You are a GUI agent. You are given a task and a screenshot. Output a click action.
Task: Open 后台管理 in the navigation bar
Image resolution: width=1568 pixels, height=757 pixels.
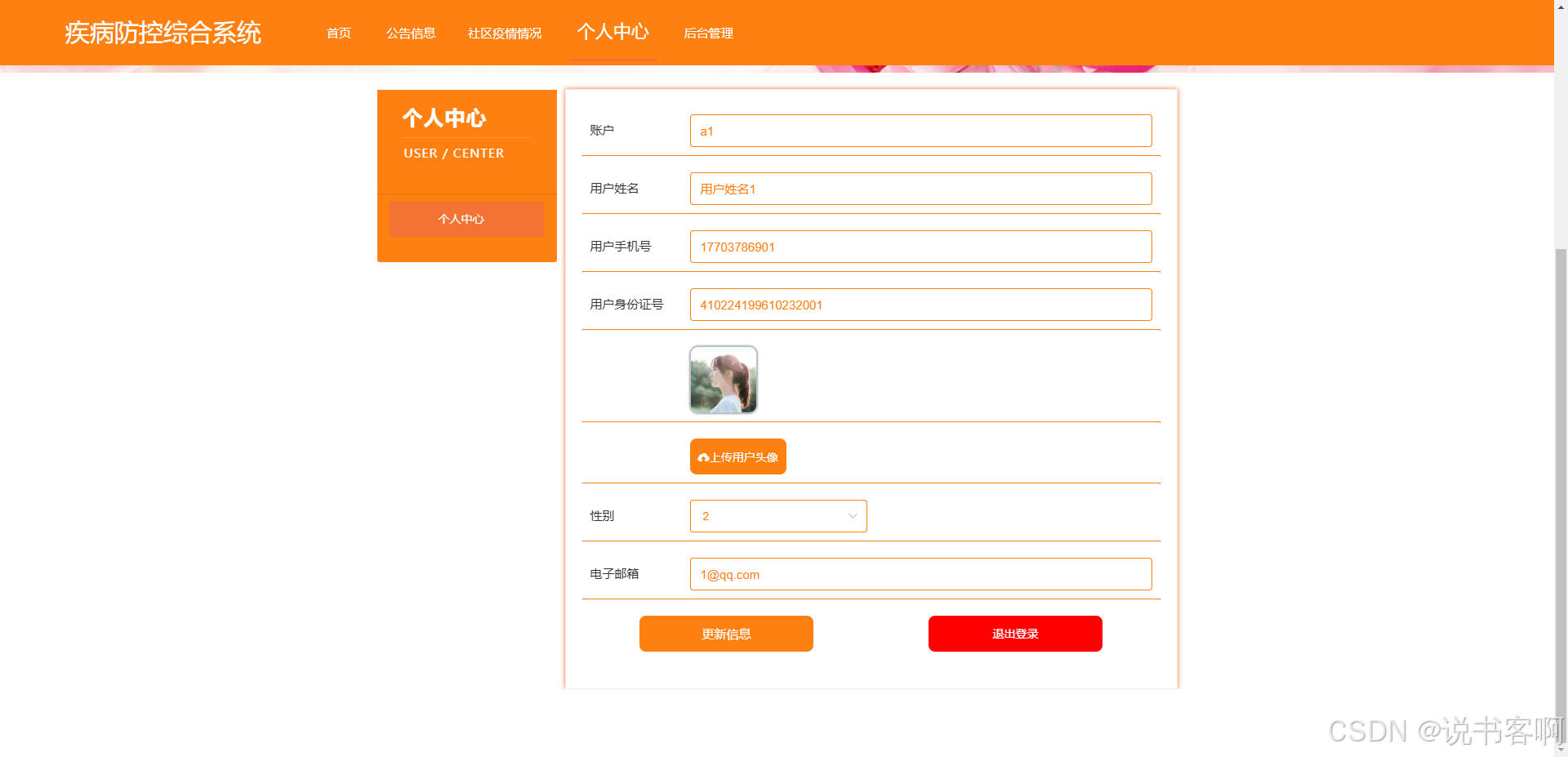(x=708, y=33)
